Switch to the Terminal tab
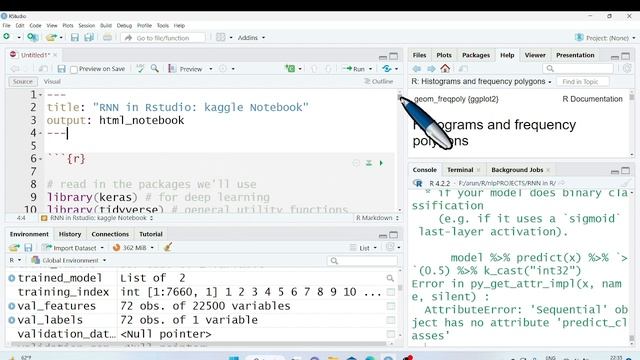This screenshot has height=360, width=640. click(460, 170)
